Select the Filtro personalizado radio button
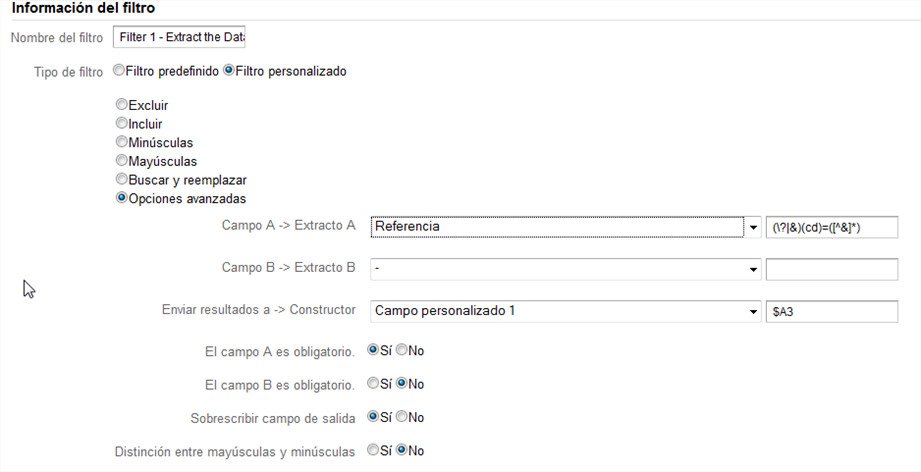The width and height of the screenshot is (921, 472). [x=229, y=70]
